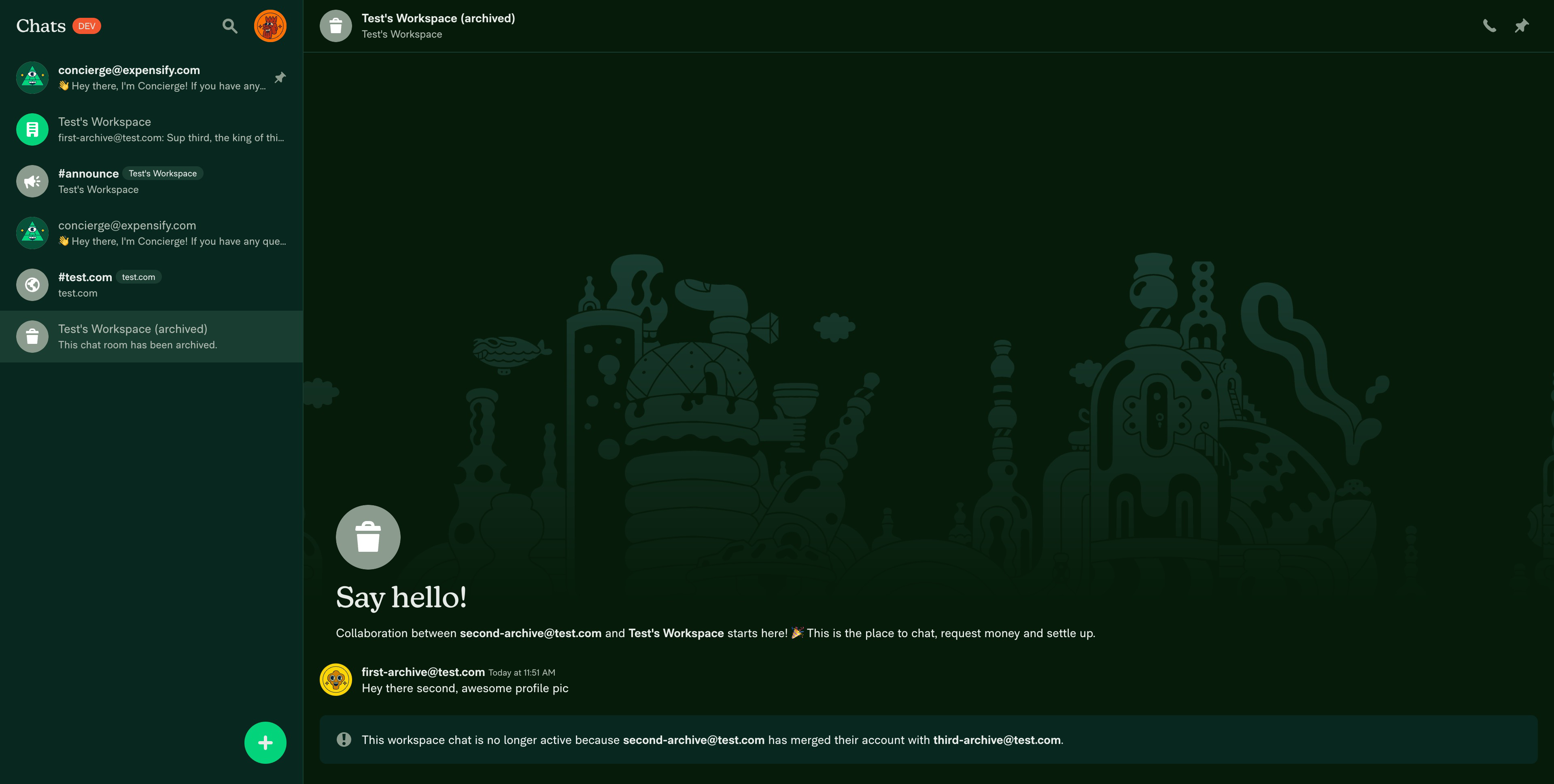This screenshot has height=784, width=1554.
Task: Click the pin icon on pinned Concierge chat
Action: (280, 78)
